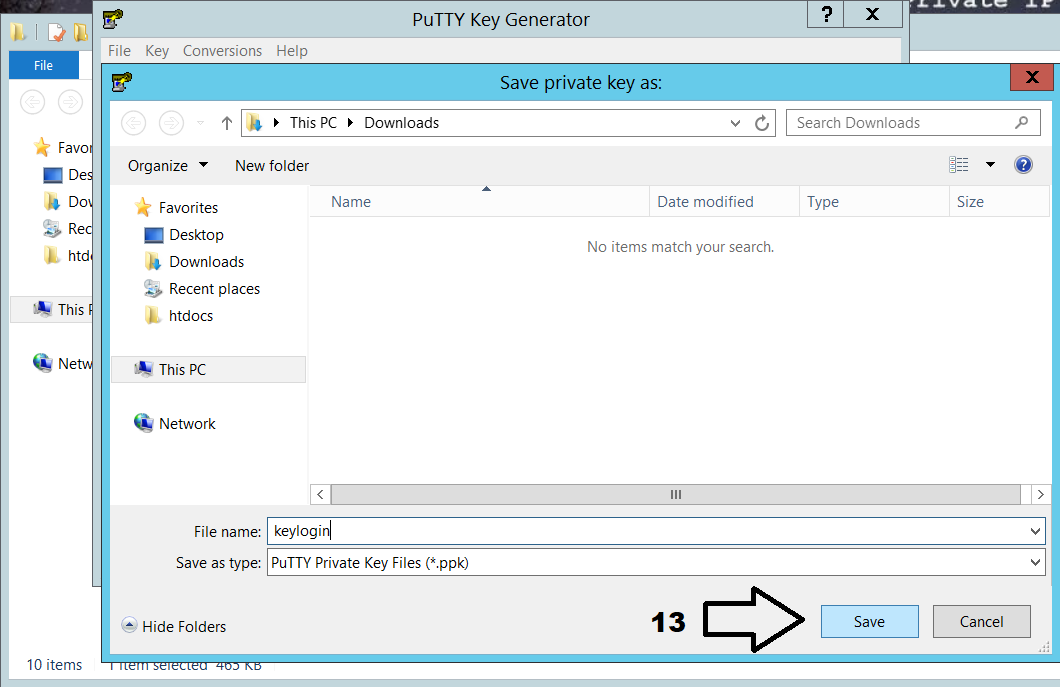Click the Save button
The image size is (1060, 687).
(869, 622)
